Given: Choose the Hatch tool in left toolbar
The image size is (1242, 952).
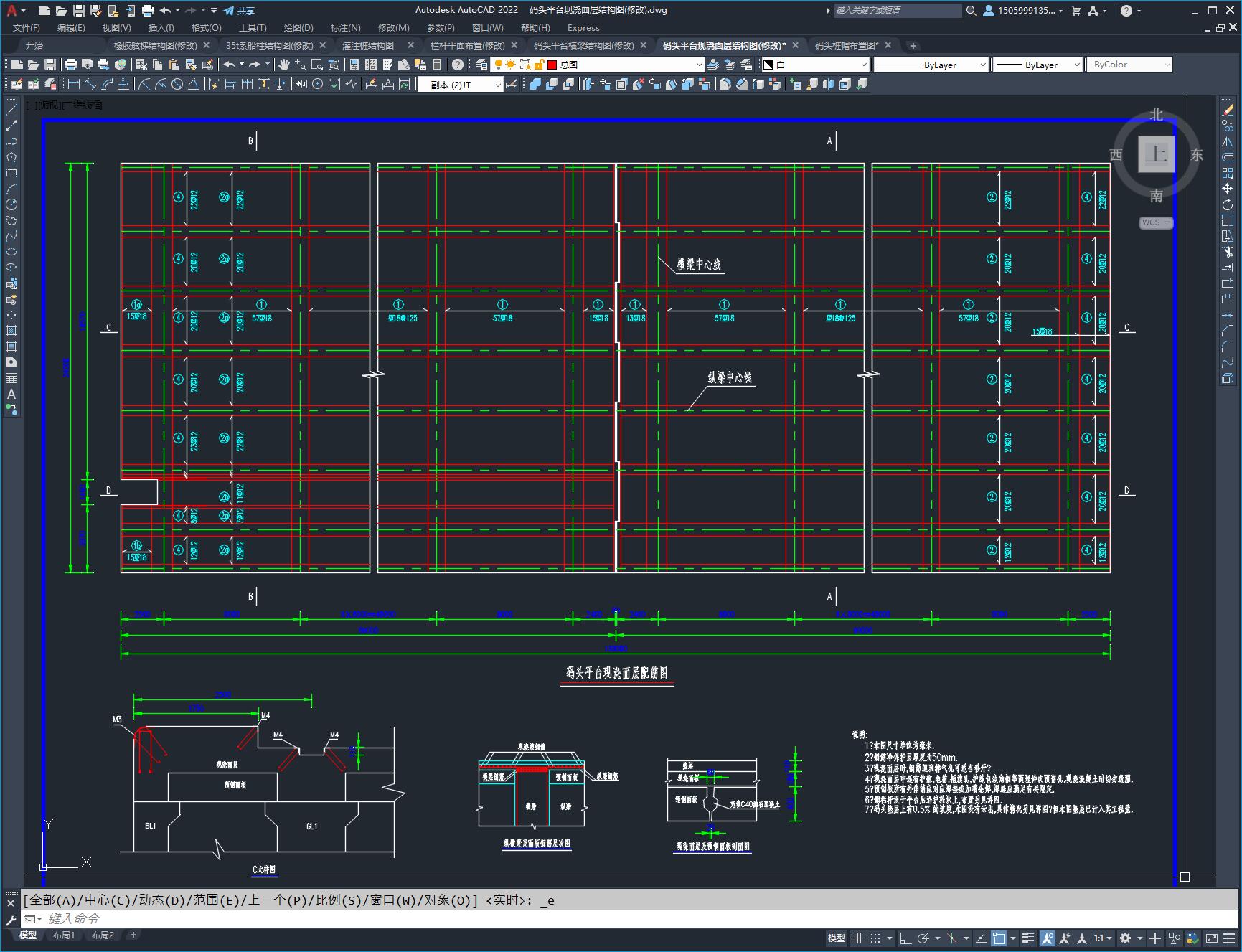Looking at the screenshot, I should click(x=11, y=331).
